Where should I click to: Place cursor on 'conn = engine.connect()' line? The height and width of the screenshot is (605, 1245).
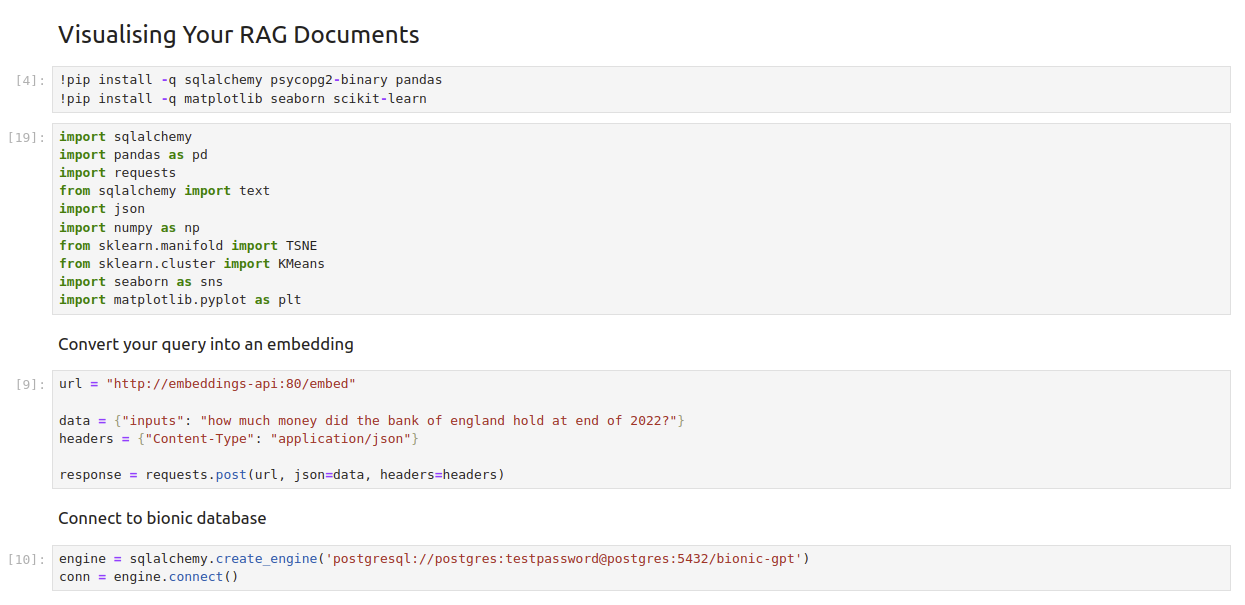[x=148, y=577]
